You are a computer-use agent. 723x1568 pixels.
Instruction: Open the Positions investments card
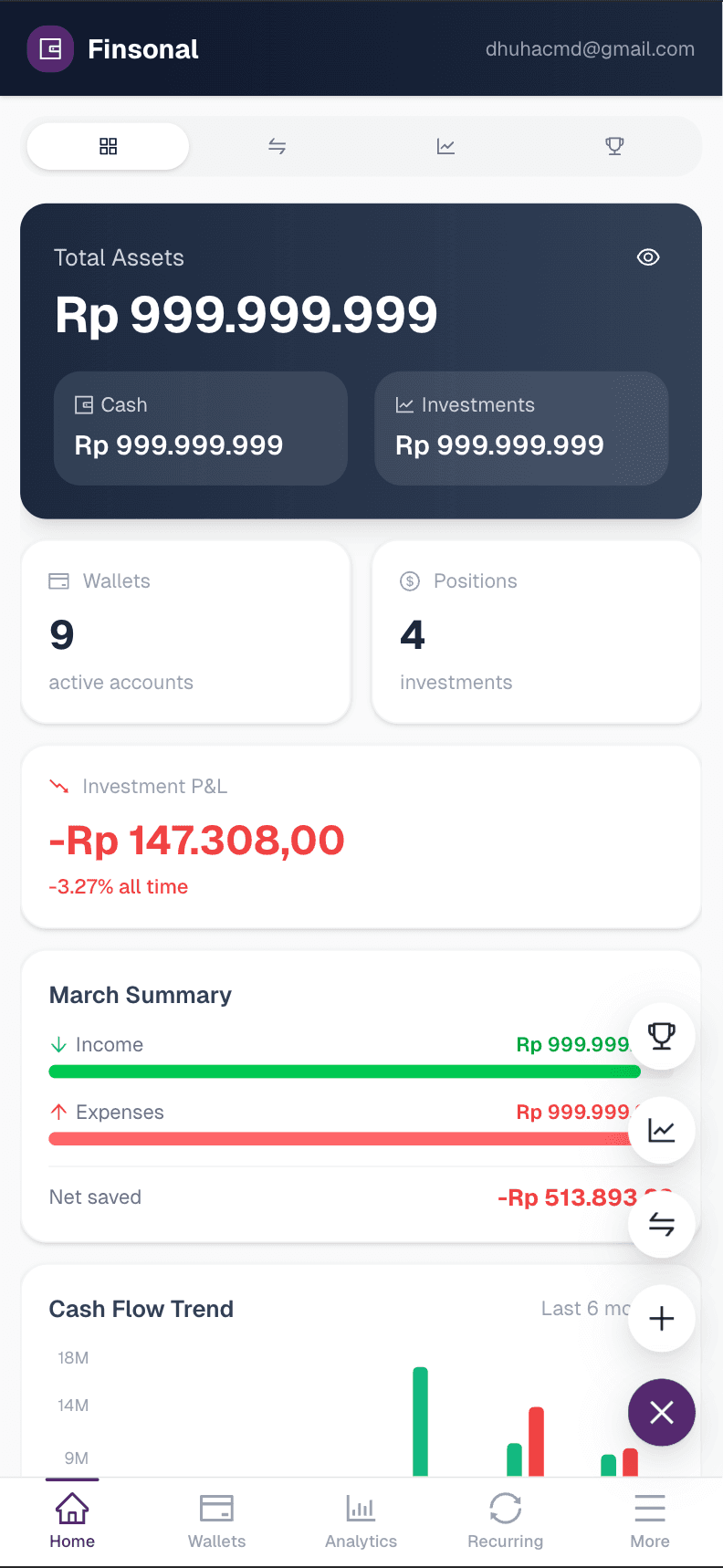click(x=536, y=632)
